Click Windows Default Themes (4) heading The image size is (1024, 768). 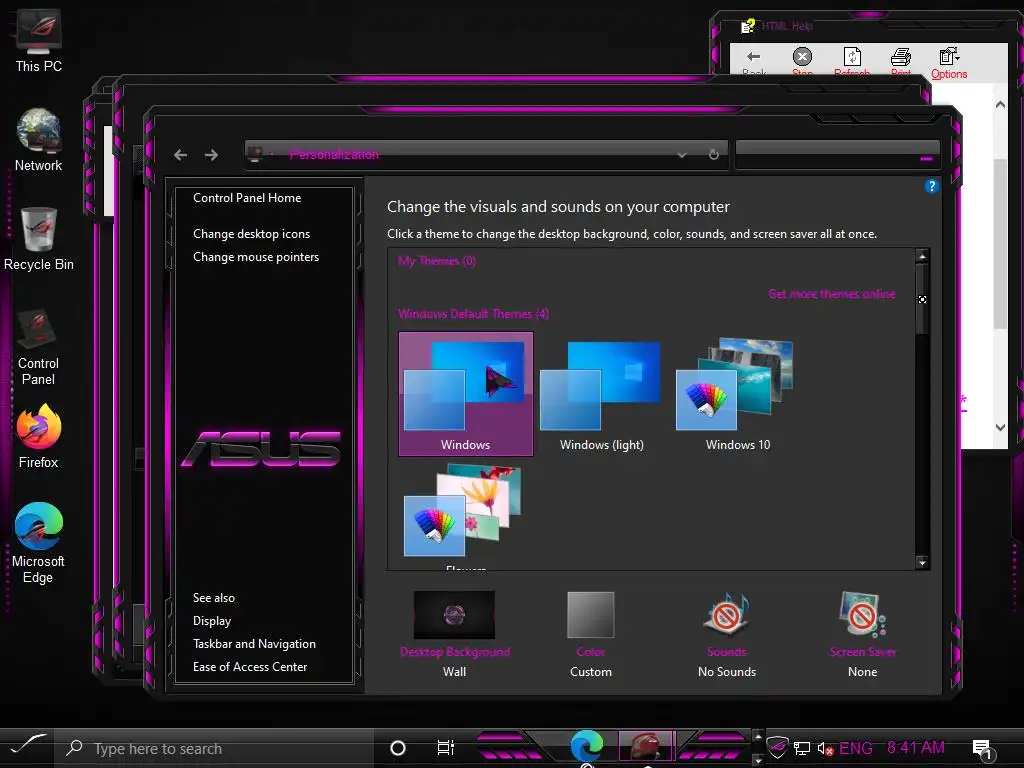473,313
